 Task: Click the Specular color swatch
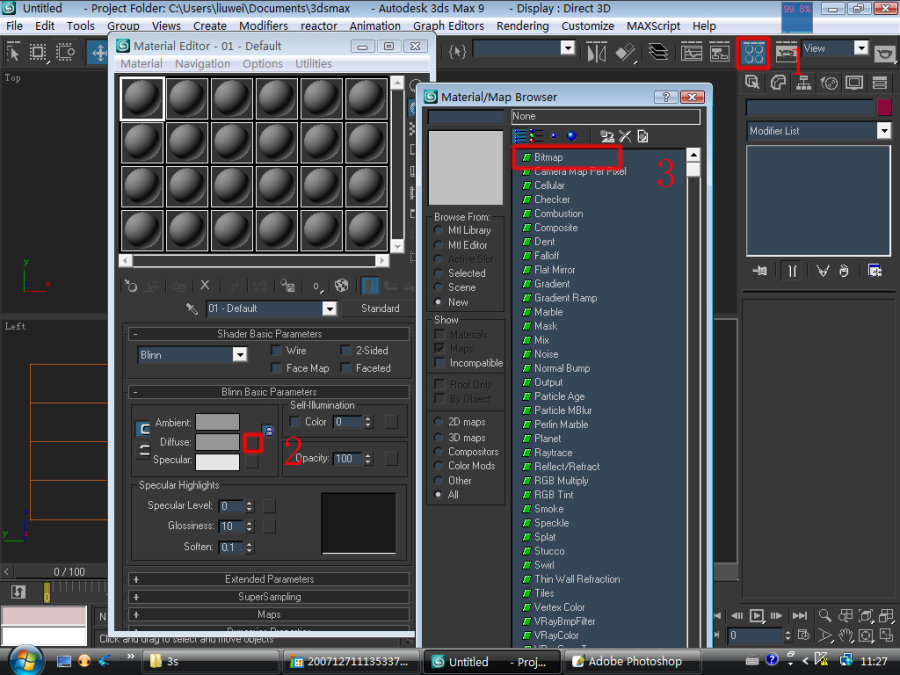pyautogui.click(x=217, y=461)
